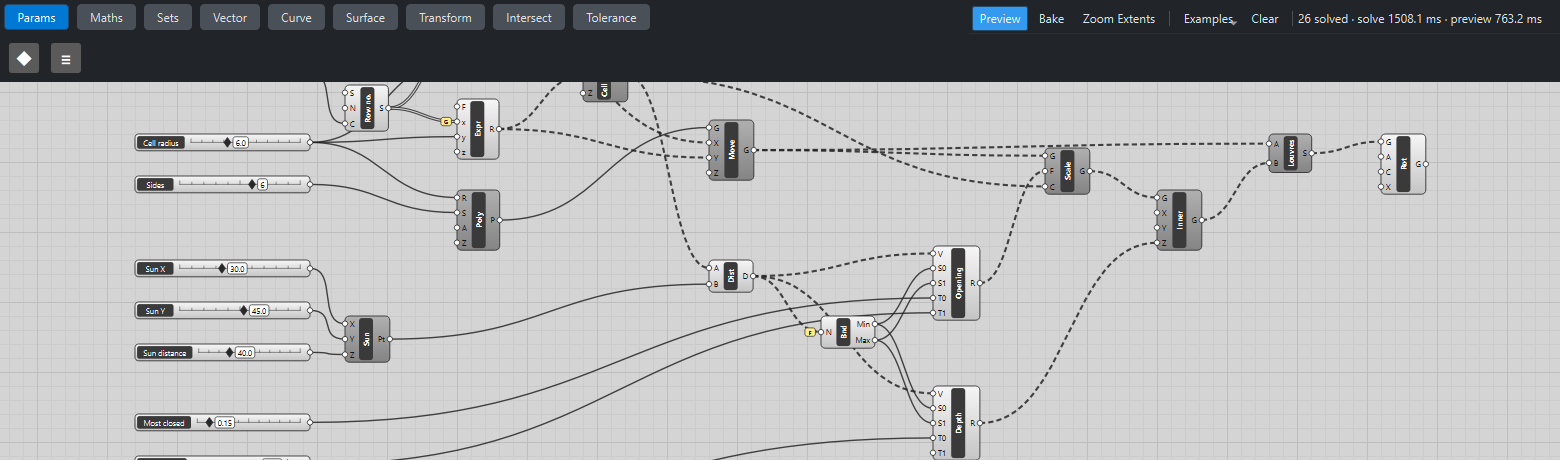
Task: Select the Move node
Action: click(731, 150)
